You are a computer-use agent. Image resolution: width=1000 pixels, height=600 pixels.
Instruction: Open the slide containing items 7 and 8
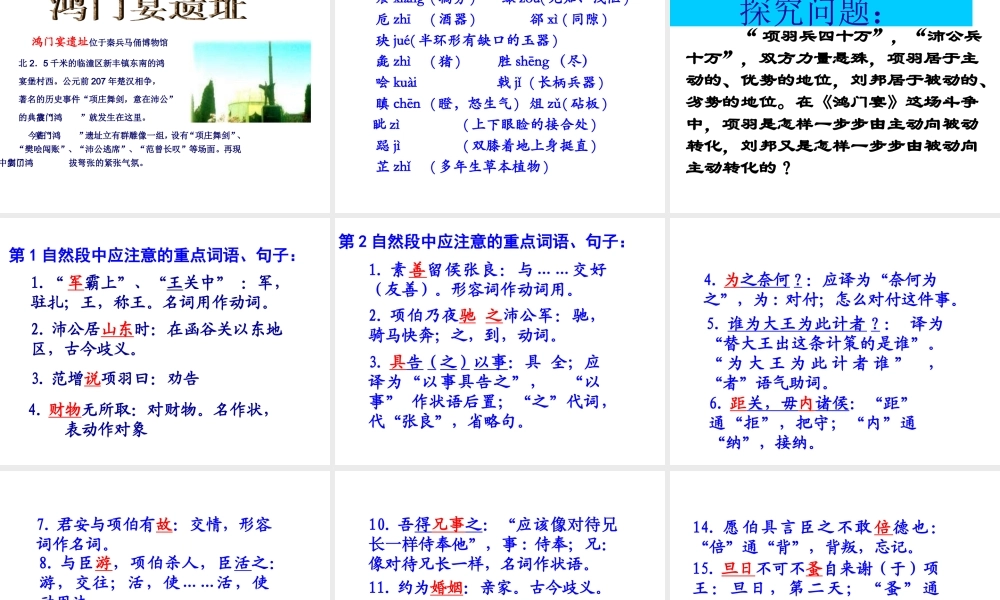(x=165, y=536)
